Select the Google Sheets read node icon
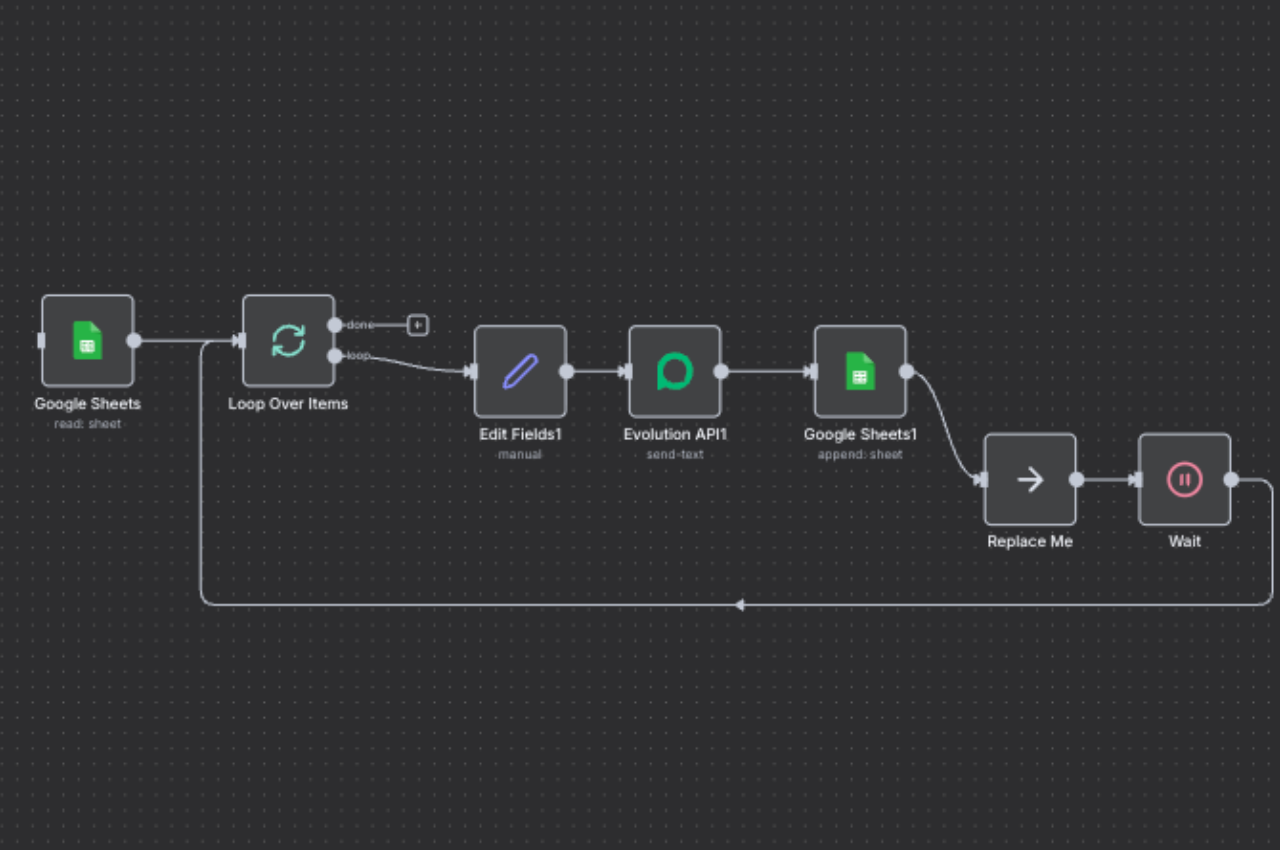The image size is (1280, 850). coord(87,340)
